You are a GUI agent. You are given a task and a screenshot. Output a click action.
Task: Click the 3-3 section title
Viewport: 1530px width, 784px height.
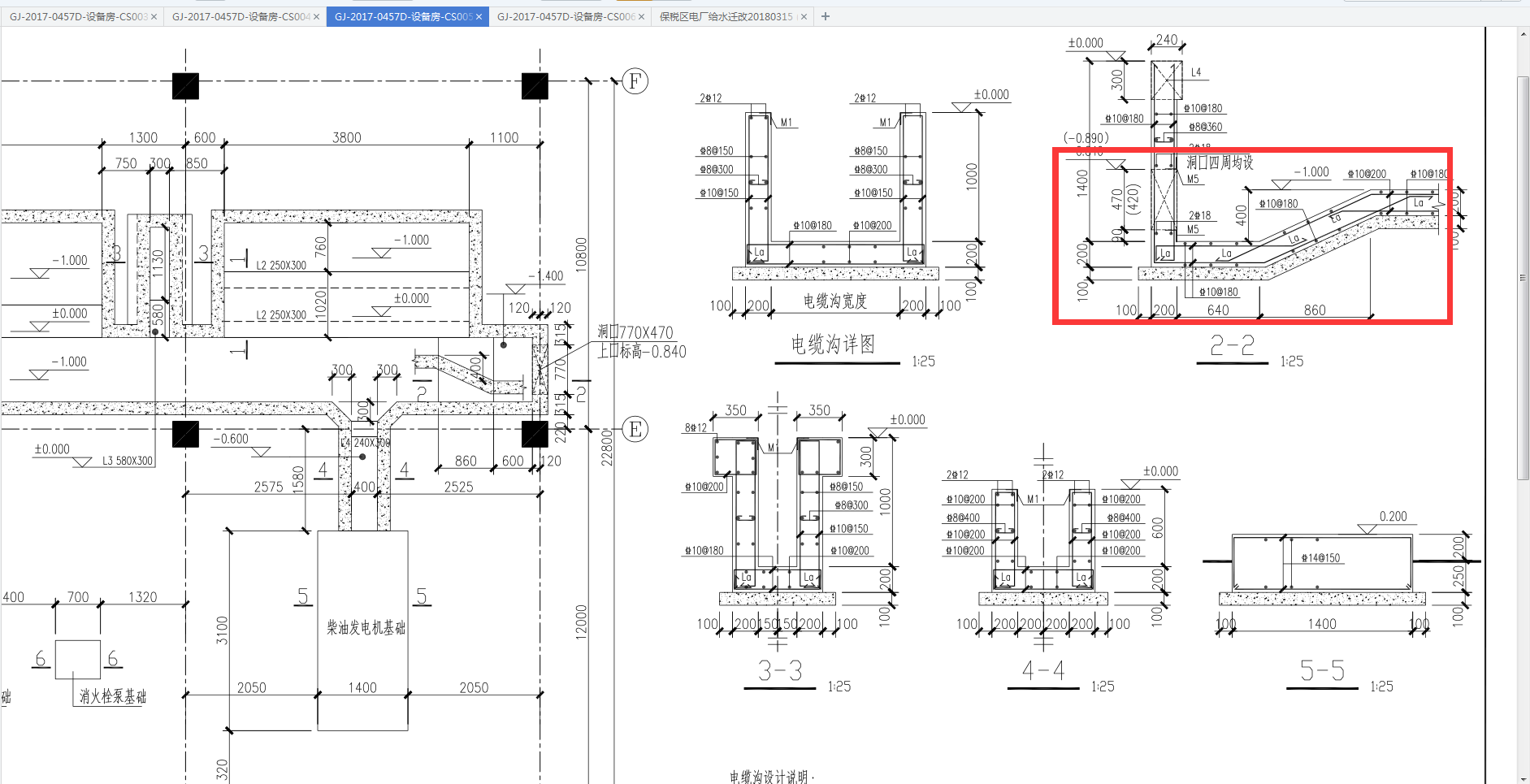pyautogui.click(x=780, y=671)
